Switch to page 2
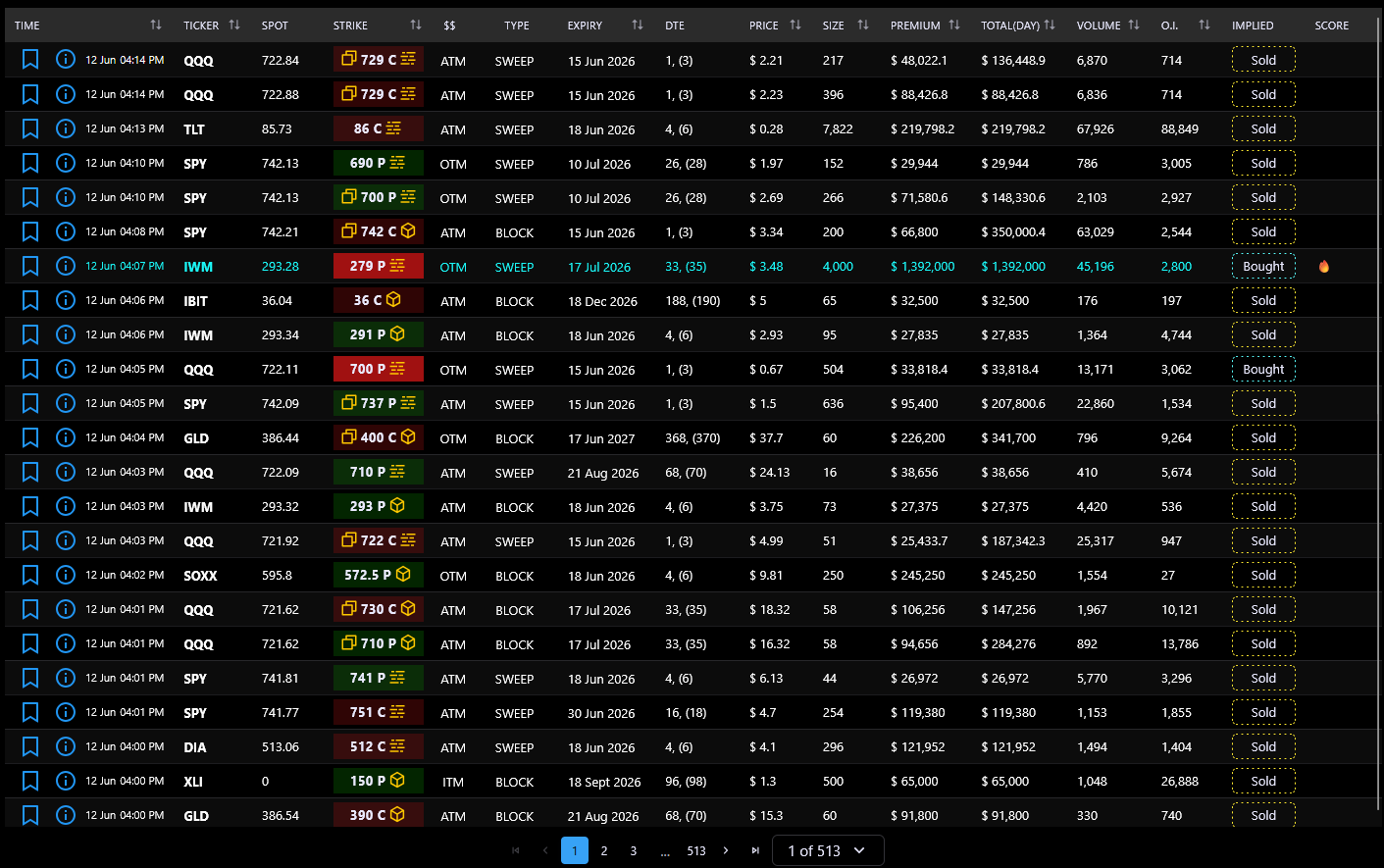Viewport: 1384px width, 868px height. point(604,850)
